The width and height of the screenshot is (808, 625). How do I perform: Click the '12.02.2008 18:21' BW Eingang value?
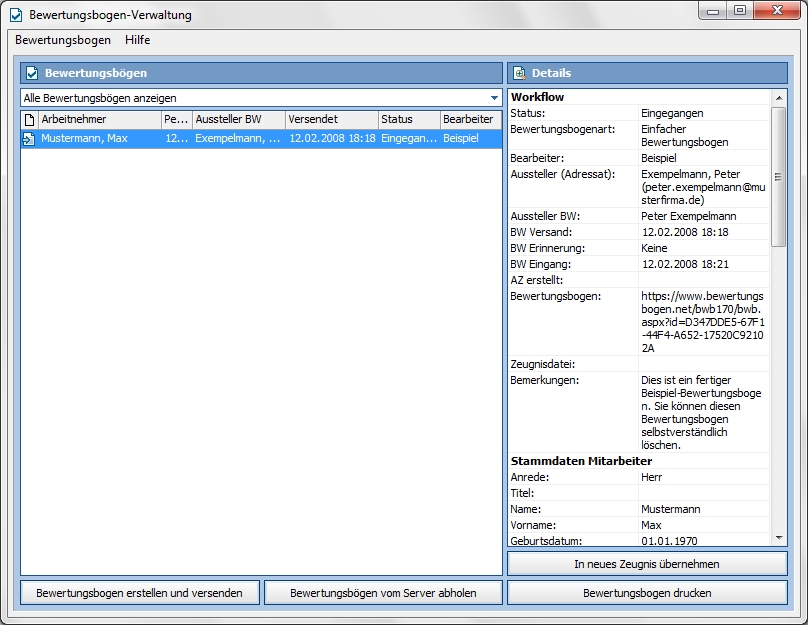click(685, 264)
